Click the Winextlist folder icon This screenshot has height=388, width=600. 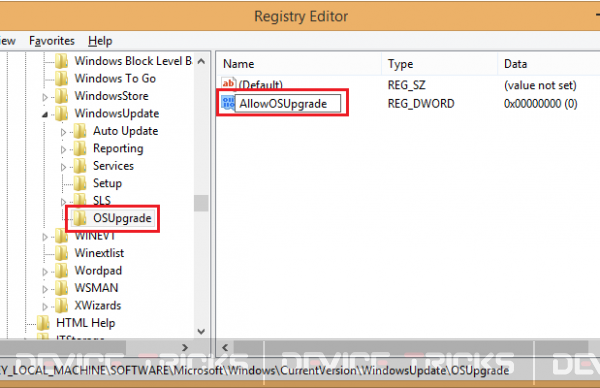[62, 253]
